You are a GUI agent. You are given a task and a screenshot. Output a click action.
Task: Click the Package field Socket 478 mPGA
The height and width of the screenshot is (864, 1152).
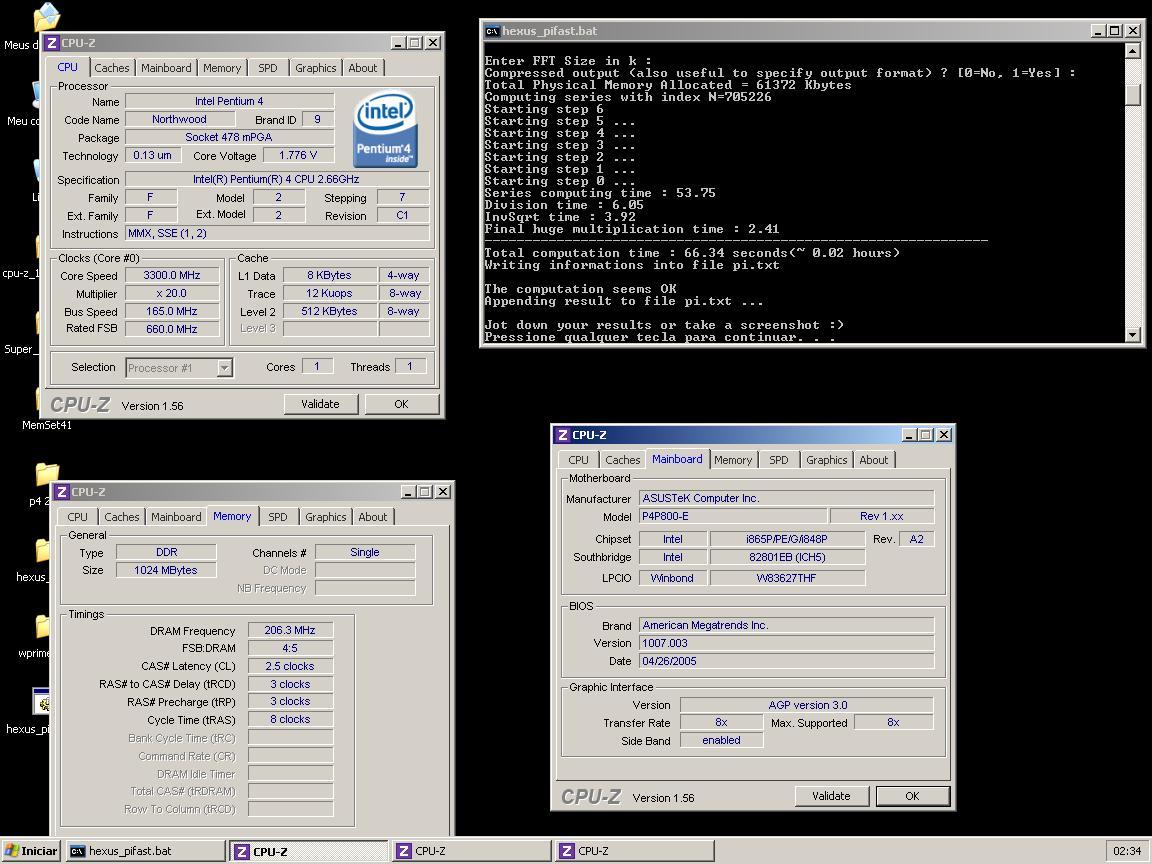[229, 137]
